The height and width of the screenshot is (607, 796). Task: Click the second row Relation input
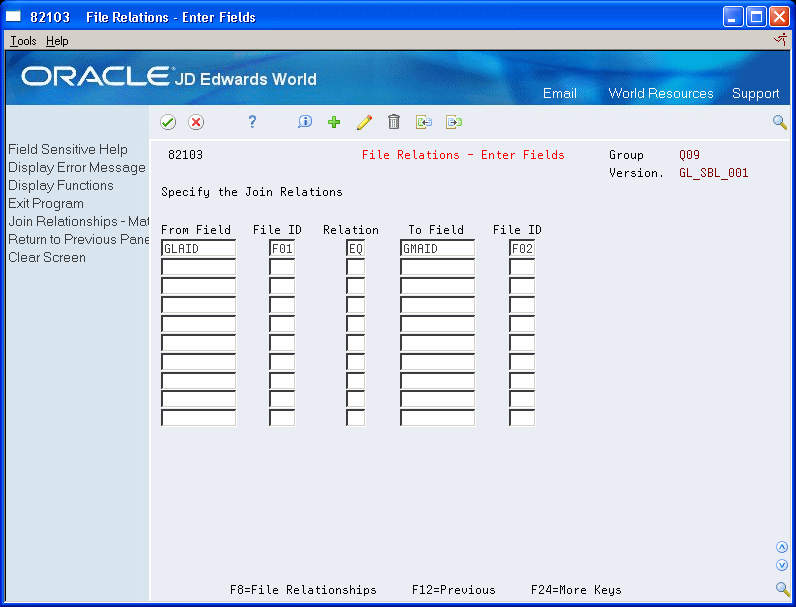point(355,267)
